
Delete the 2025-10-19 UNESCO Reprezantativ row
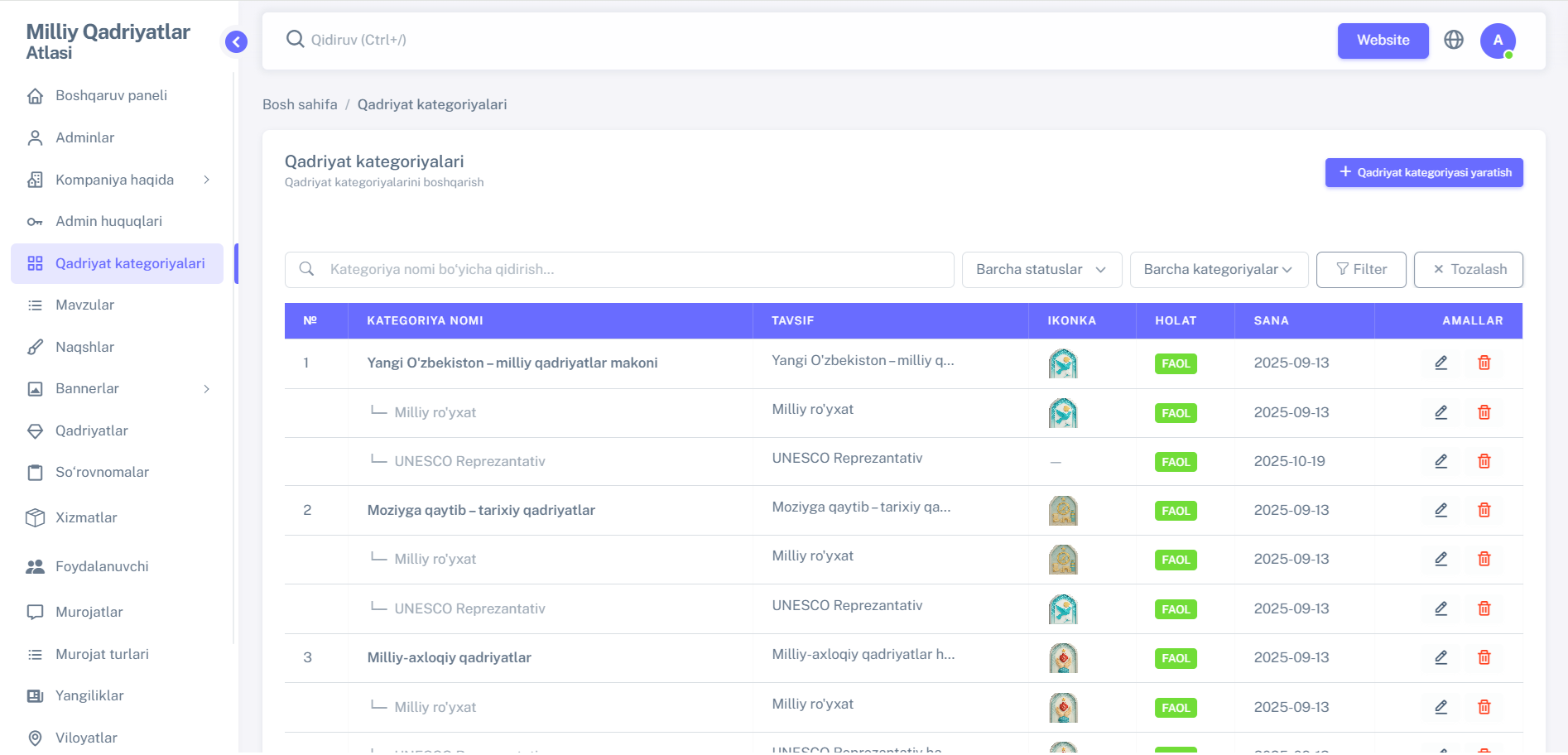[1484, 461]
